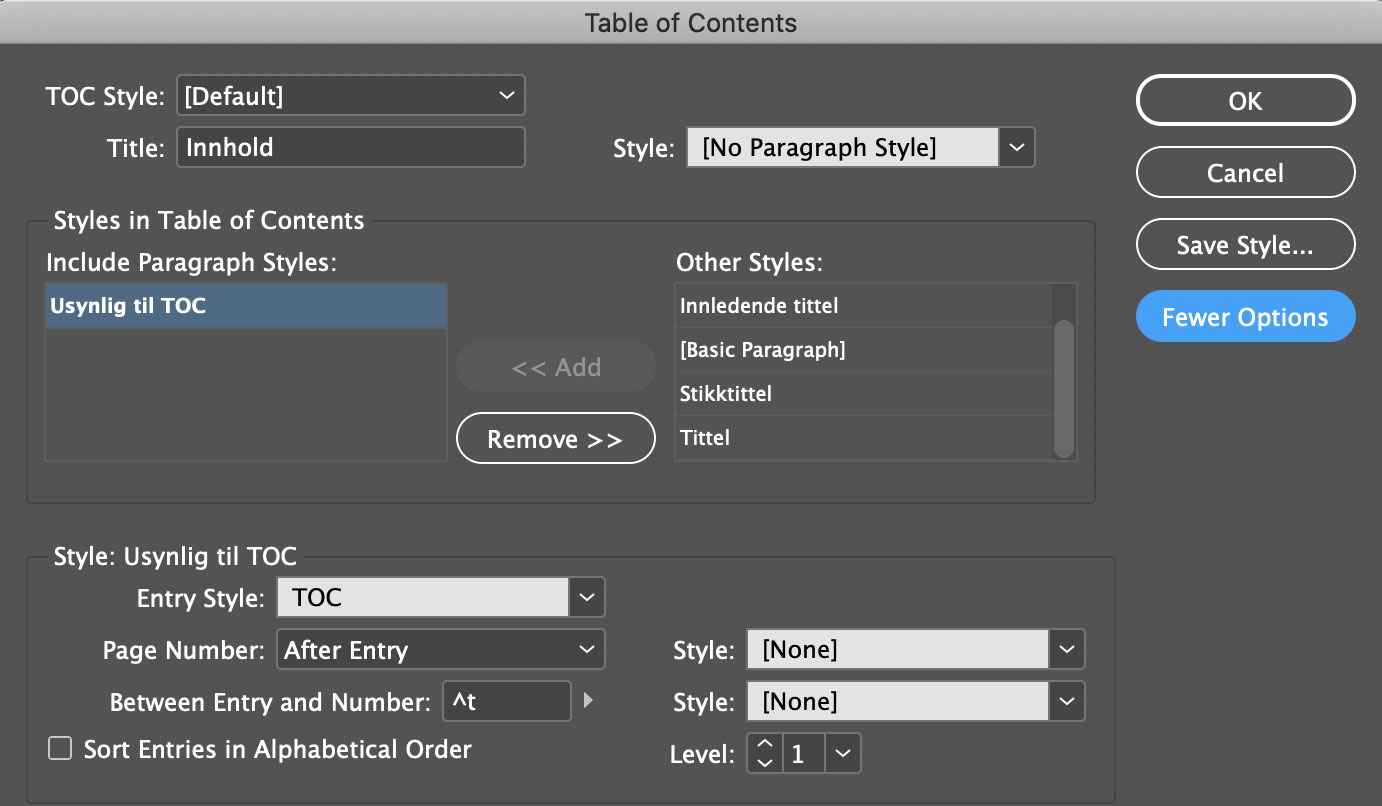1382x806 pixels.
Task: Select Tittel in Other Styles list
Action: coord(864,438)
